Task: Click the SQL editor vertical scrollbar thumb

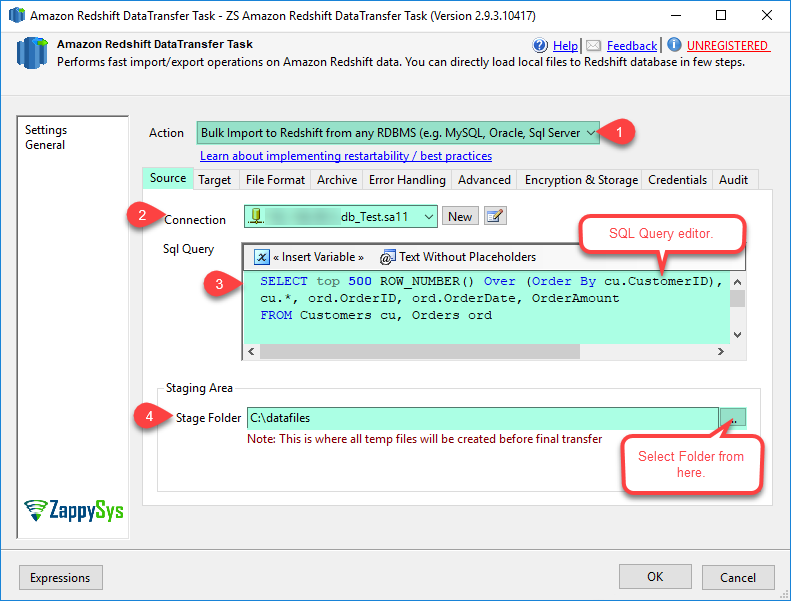Action: 737,298
